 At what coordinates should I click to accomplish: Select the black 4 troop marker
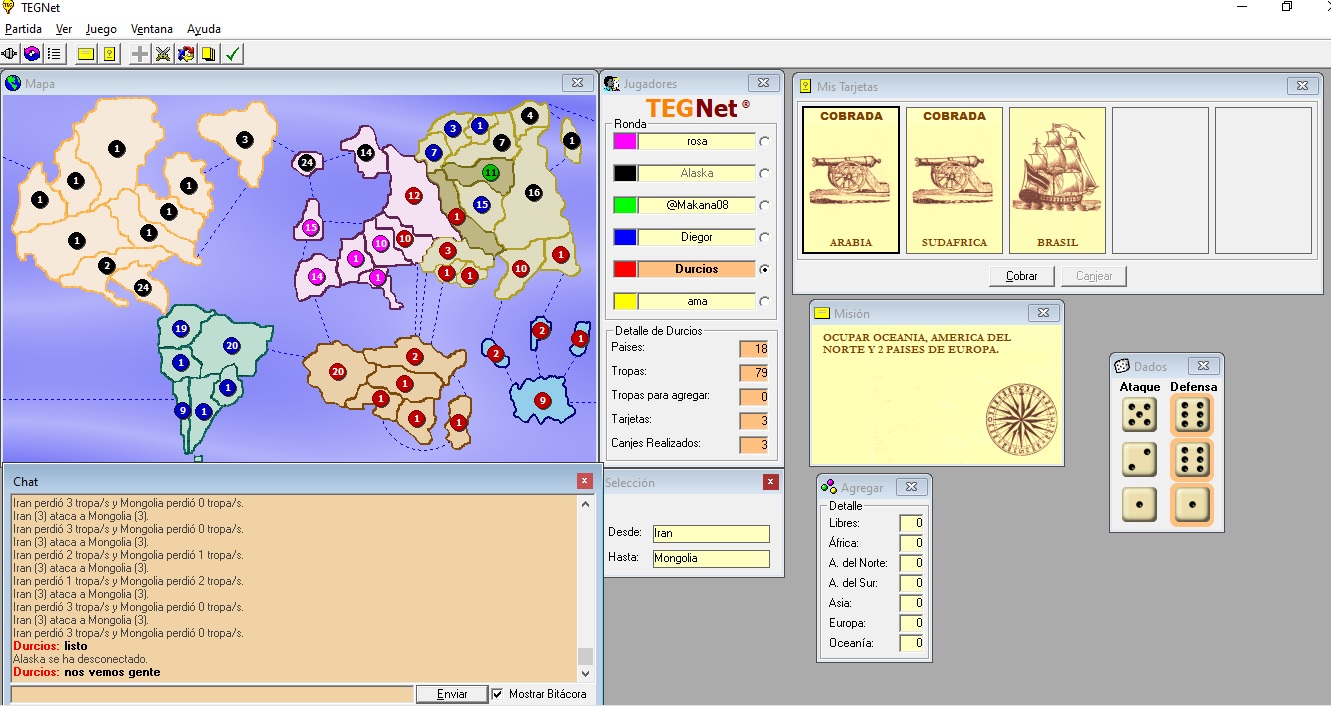click(530, 115)
